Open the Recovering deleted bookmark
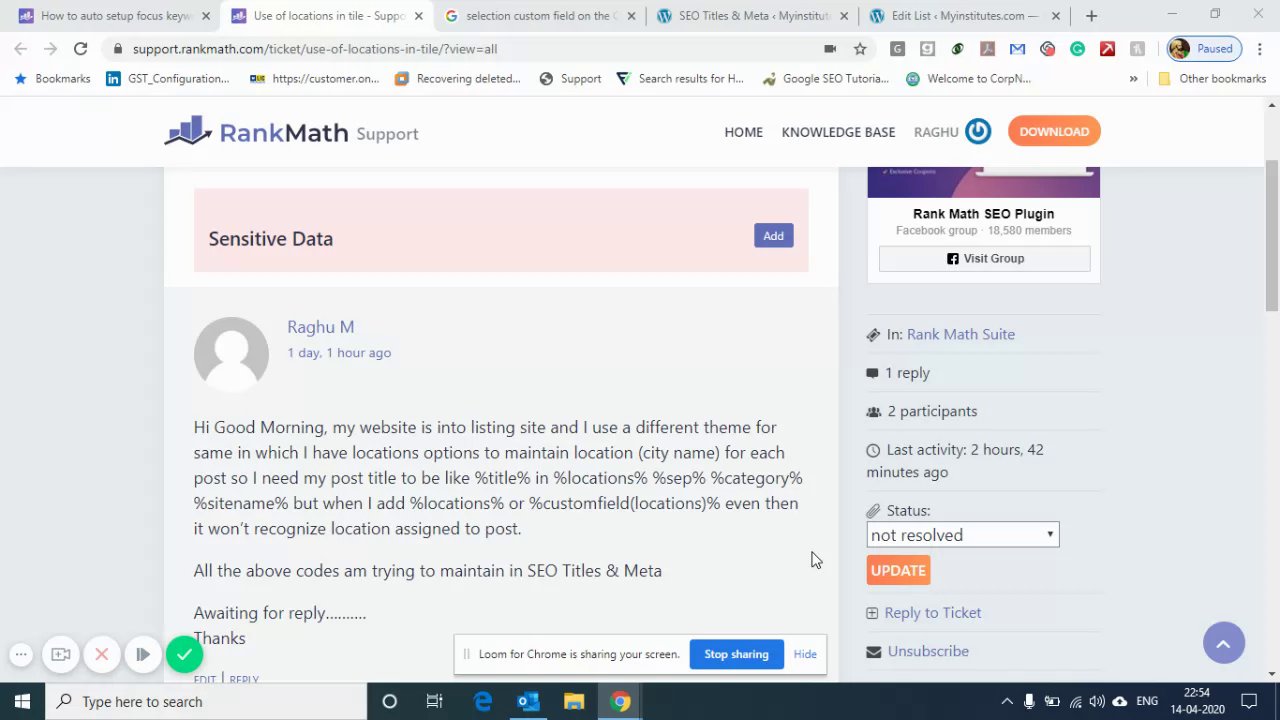 (x=457, y=78)
